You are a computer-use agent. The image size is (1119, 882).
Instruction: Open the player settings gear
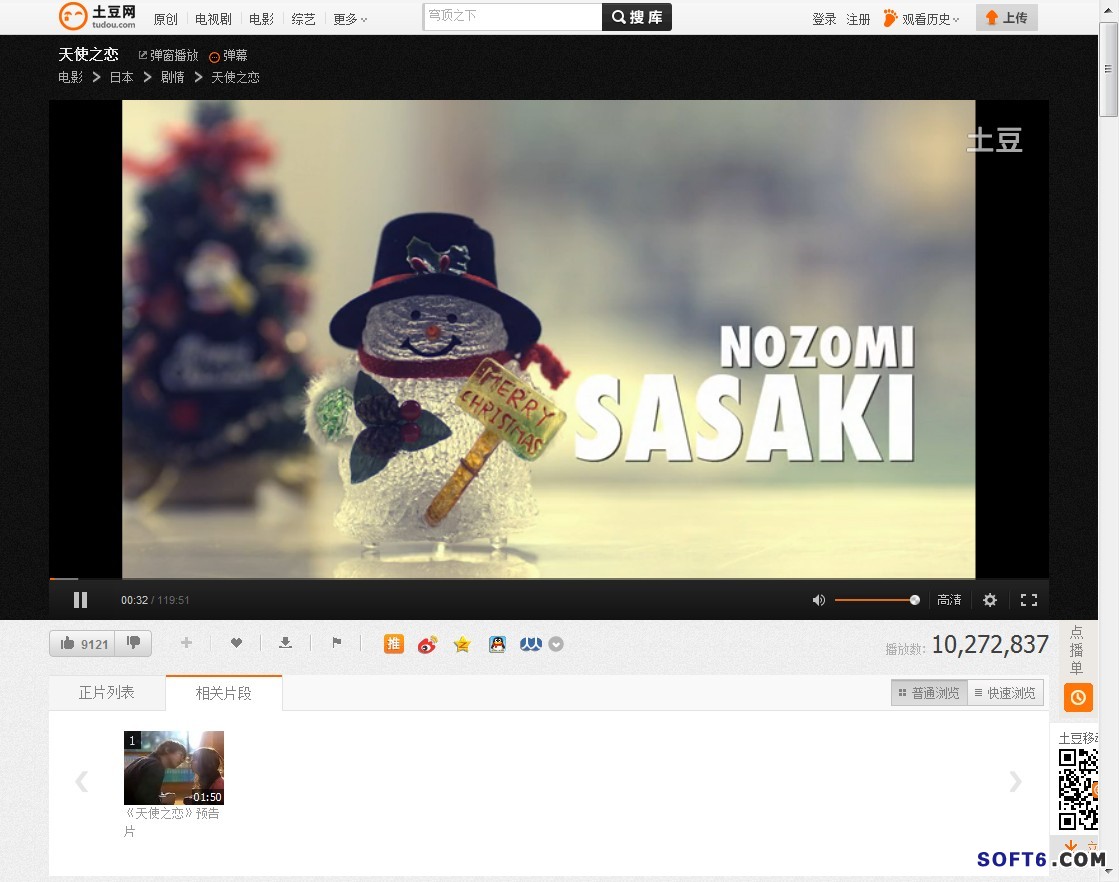[x=989, y=600]
